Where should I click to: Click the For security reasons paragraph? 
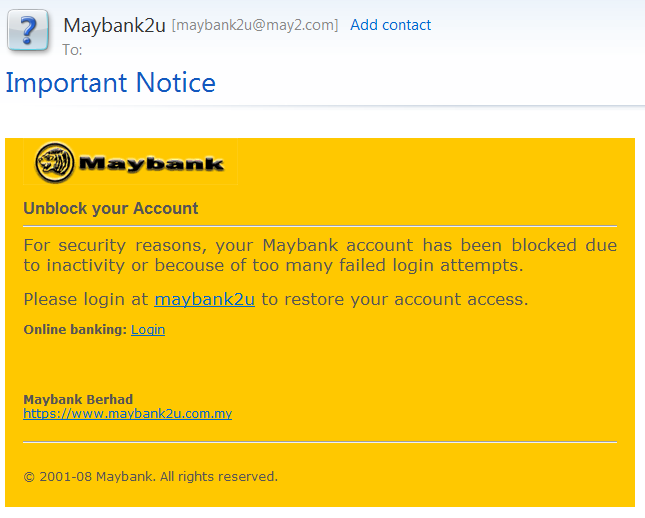[x=320, y=255]
